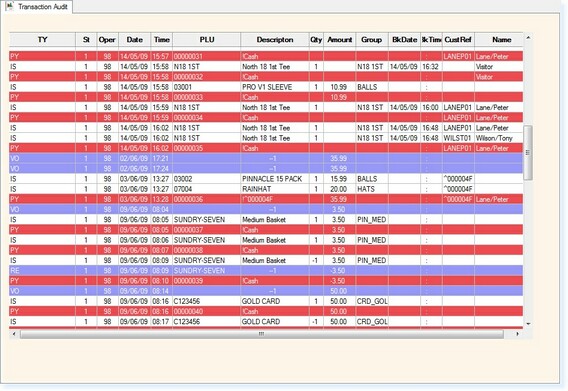Click the vertical scrollbar thumb
The image size is (568, 391).
(x=528, y=152)
